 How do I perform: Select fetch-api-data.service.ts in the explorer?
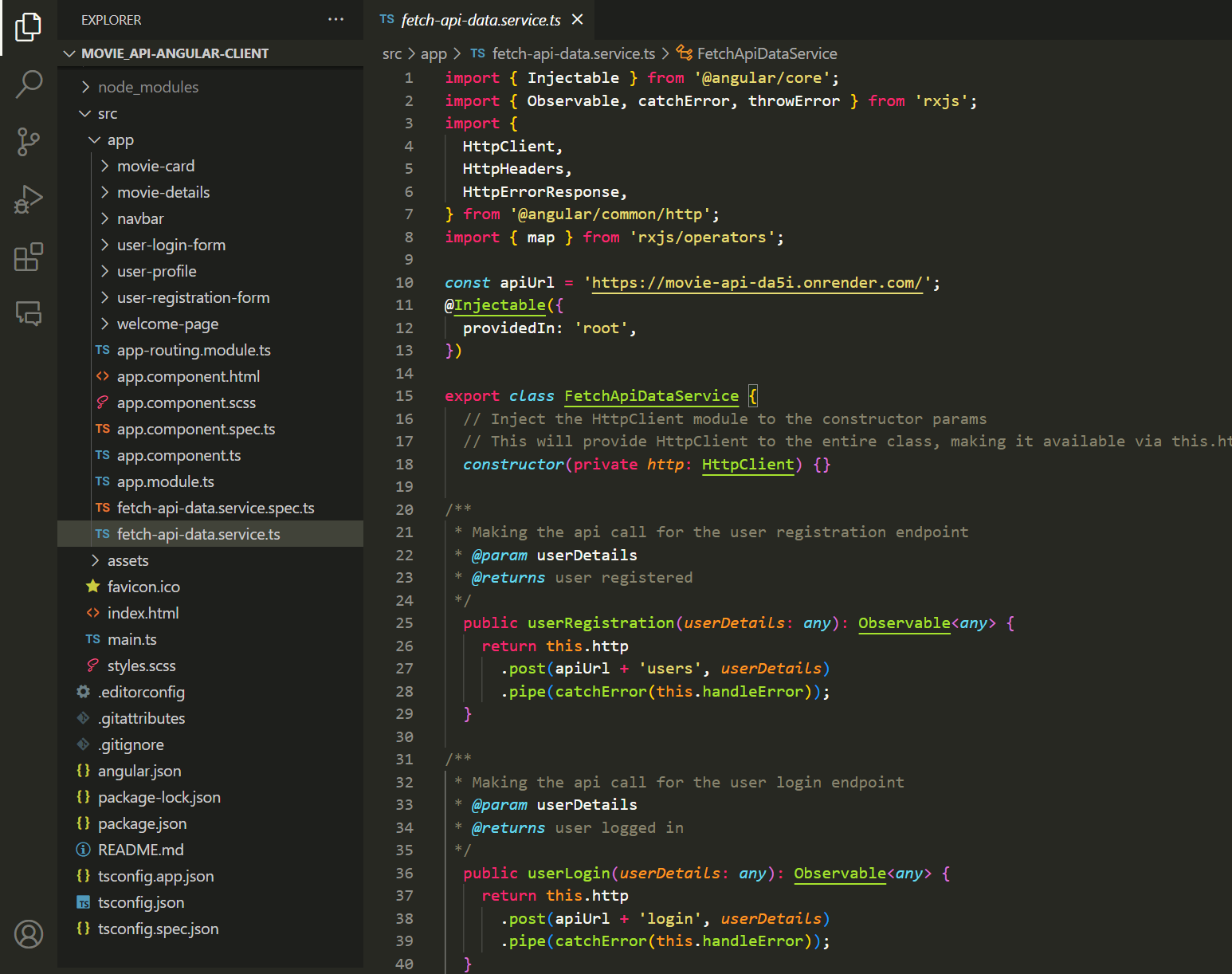pyautogui.click(x=210, y=534)
